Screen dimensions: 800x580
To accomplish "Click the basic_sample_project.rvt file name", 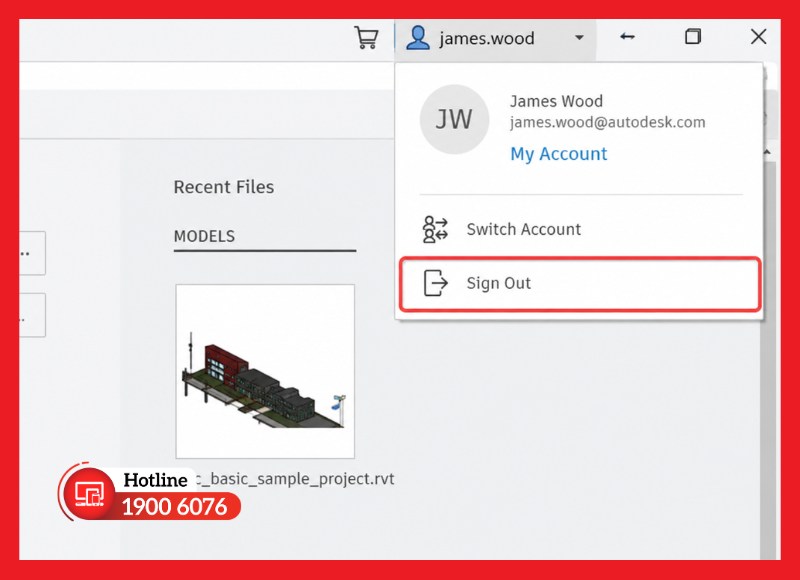I will [x=292, y=478].
